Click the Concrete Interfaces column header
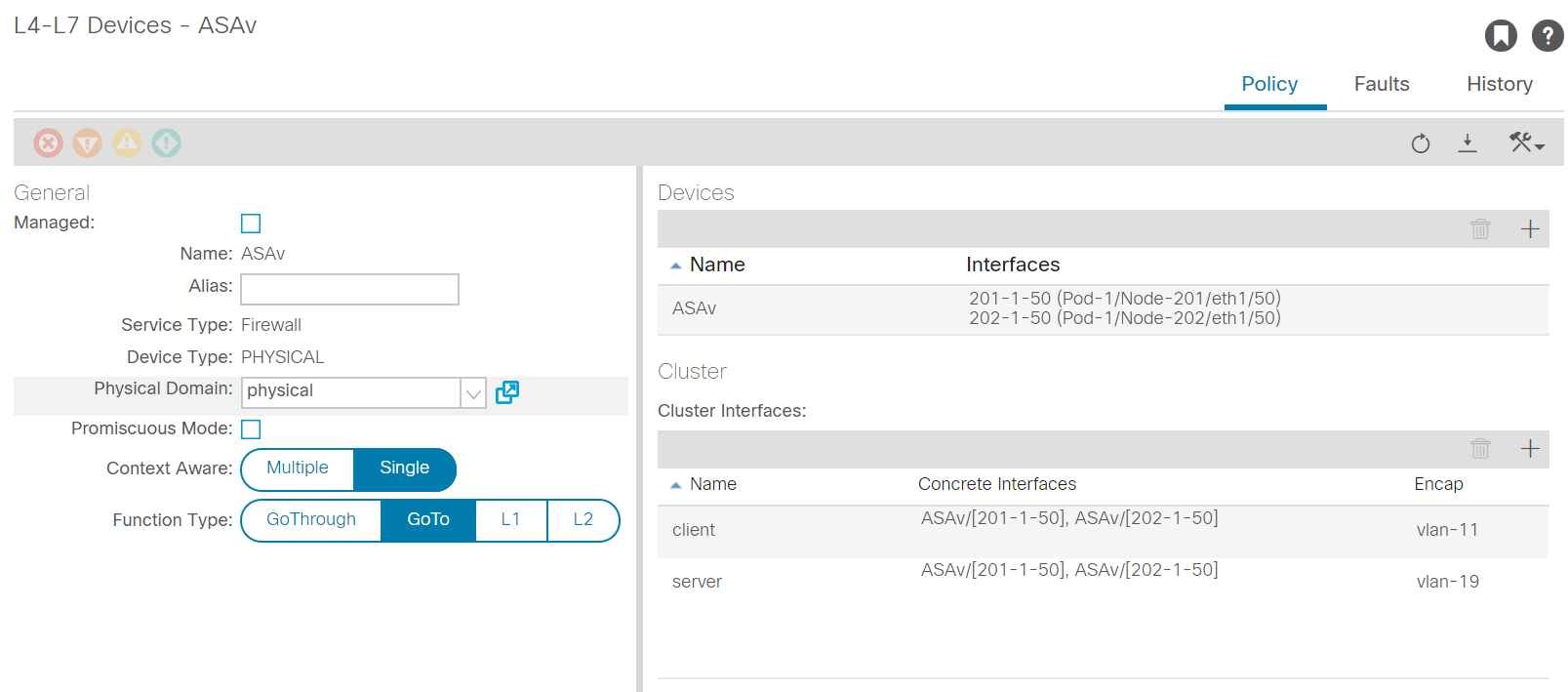Screen dimensions: 1568x692 [997, 484]
